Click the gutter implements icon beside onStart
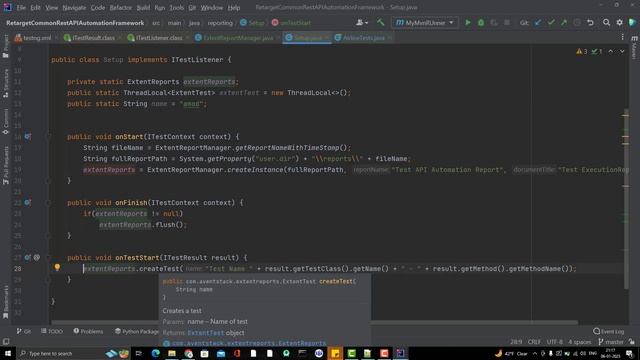640x360 pixels. pos(27,136)
